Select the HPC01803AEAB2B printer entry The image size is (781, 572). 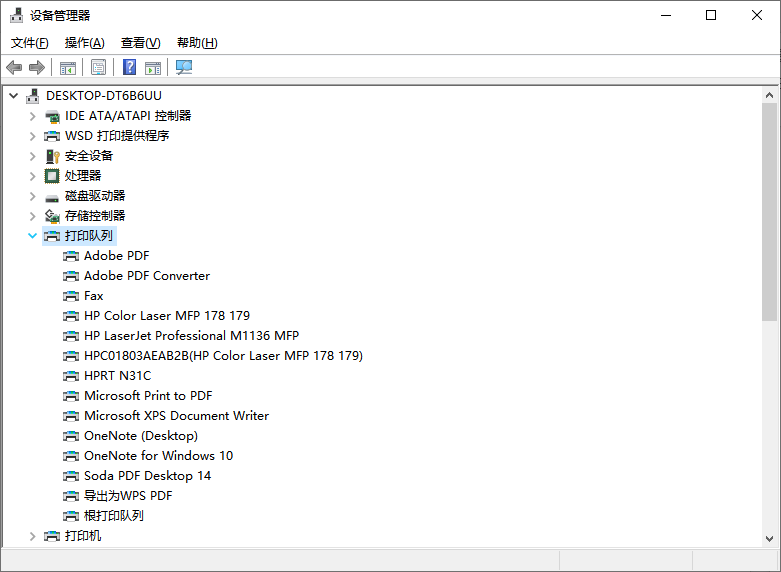(223, 356)
